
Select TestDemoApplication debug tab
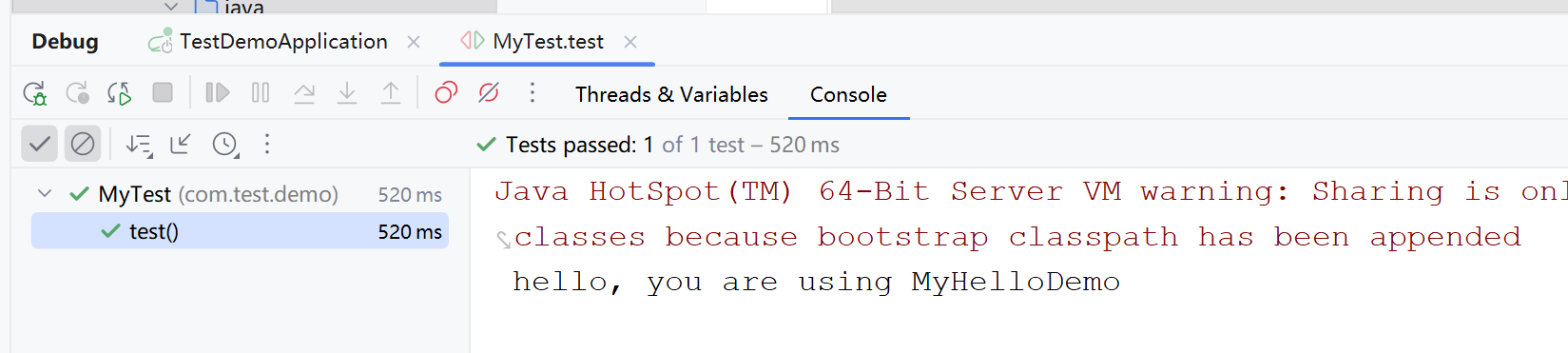283,42
